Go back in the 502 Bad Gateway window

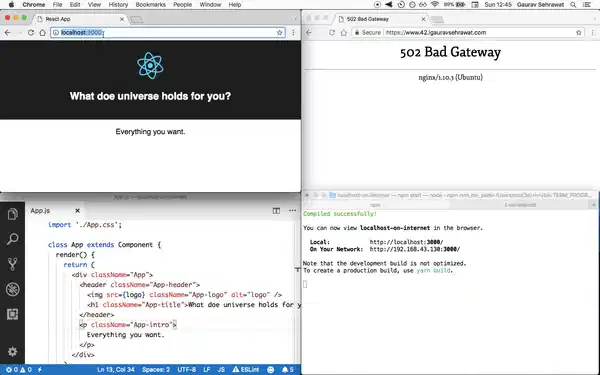pyautogui.click(x=309, y=33)
